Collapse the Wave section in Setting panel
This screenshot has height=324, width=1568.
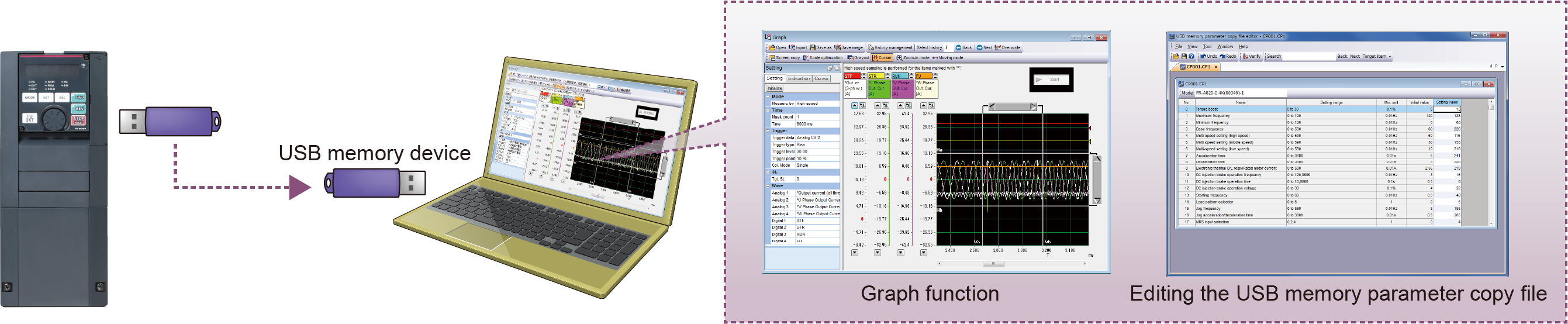[x=768, y=187]
